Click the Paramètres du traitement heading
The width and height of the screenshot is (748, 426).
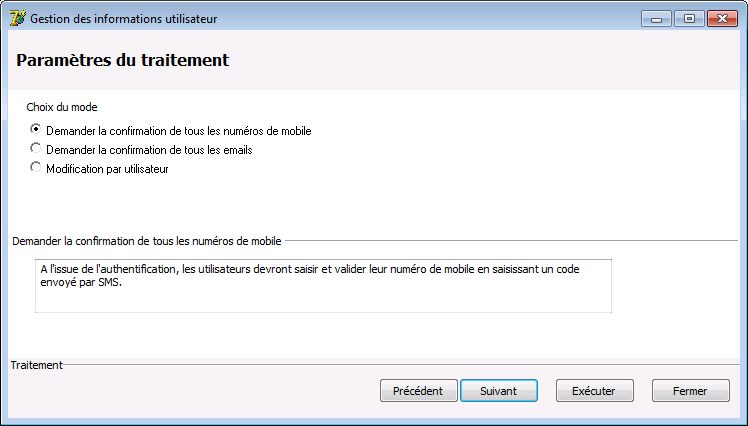123,60
